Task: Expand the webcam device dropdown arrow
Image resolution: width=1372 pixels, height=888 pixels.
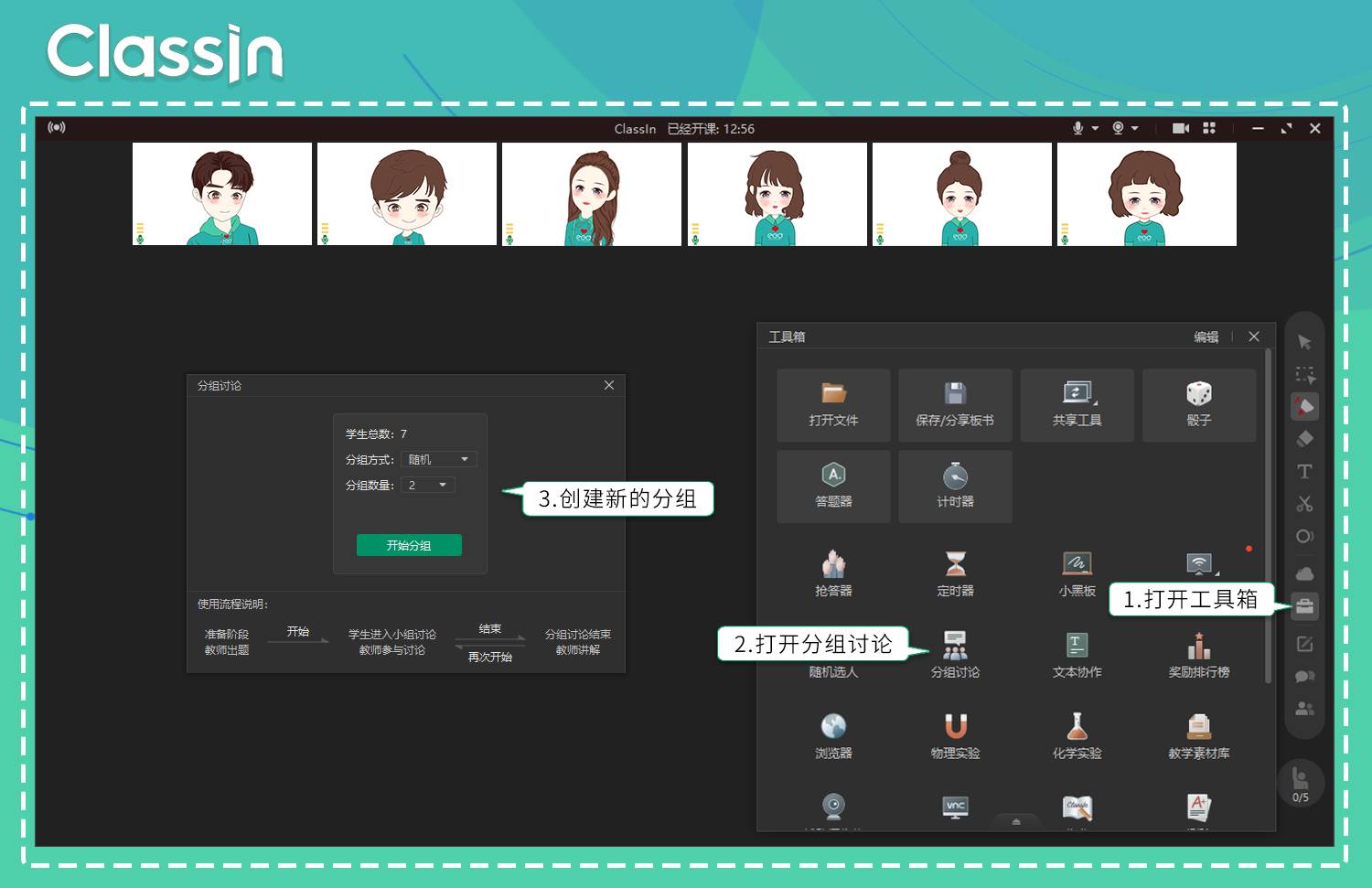Action: pyautogui.click(x=1135, y=129)
